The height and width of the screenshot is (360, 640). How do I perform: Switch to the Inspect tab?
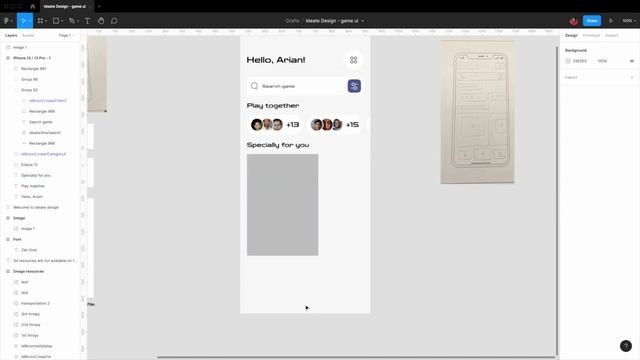(x=611, y=36)
